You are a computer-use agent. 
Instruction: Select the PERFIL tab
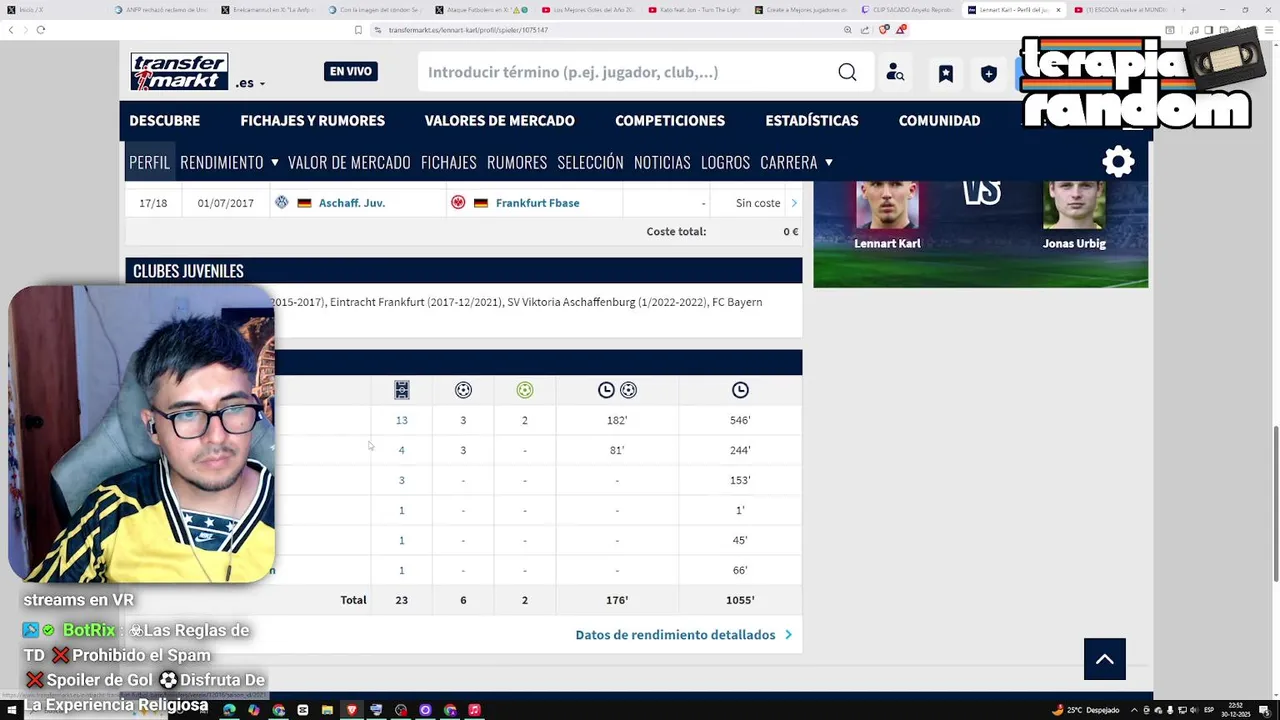tap(150, 162)
